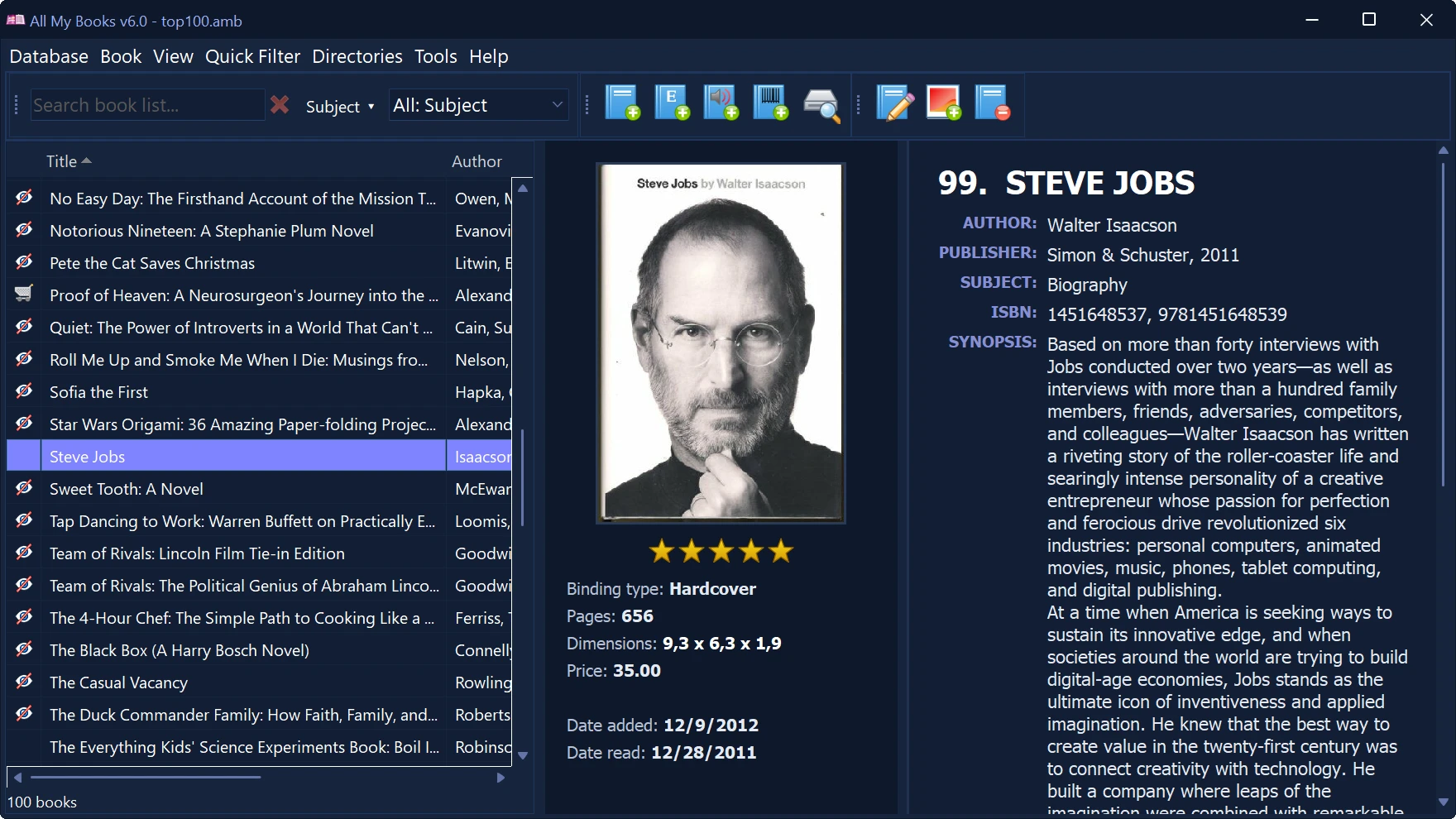This screenshot has width=1456, height=819.
Task: Select the book "The Casual Vacancy"
Action: pyautogui.click(x=118, y=682)
